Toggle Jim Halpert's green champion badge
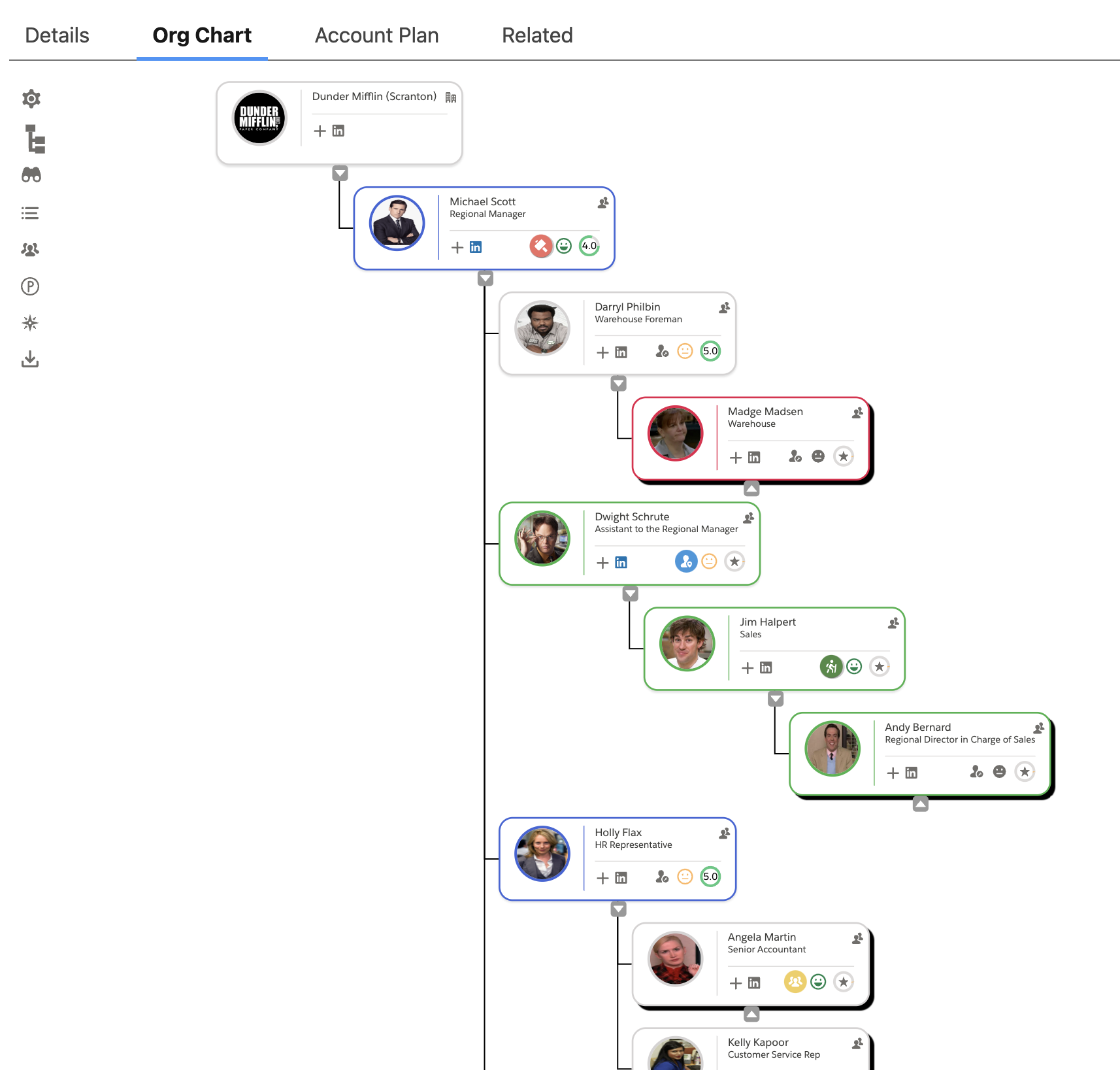 [x=831, y=667]
